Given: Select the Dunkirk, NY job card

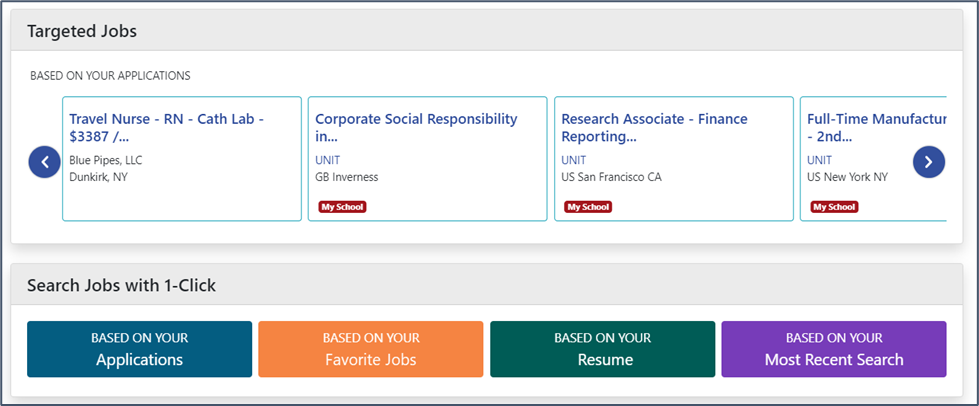Looking at the screenshot, I should tap(182, 159).
